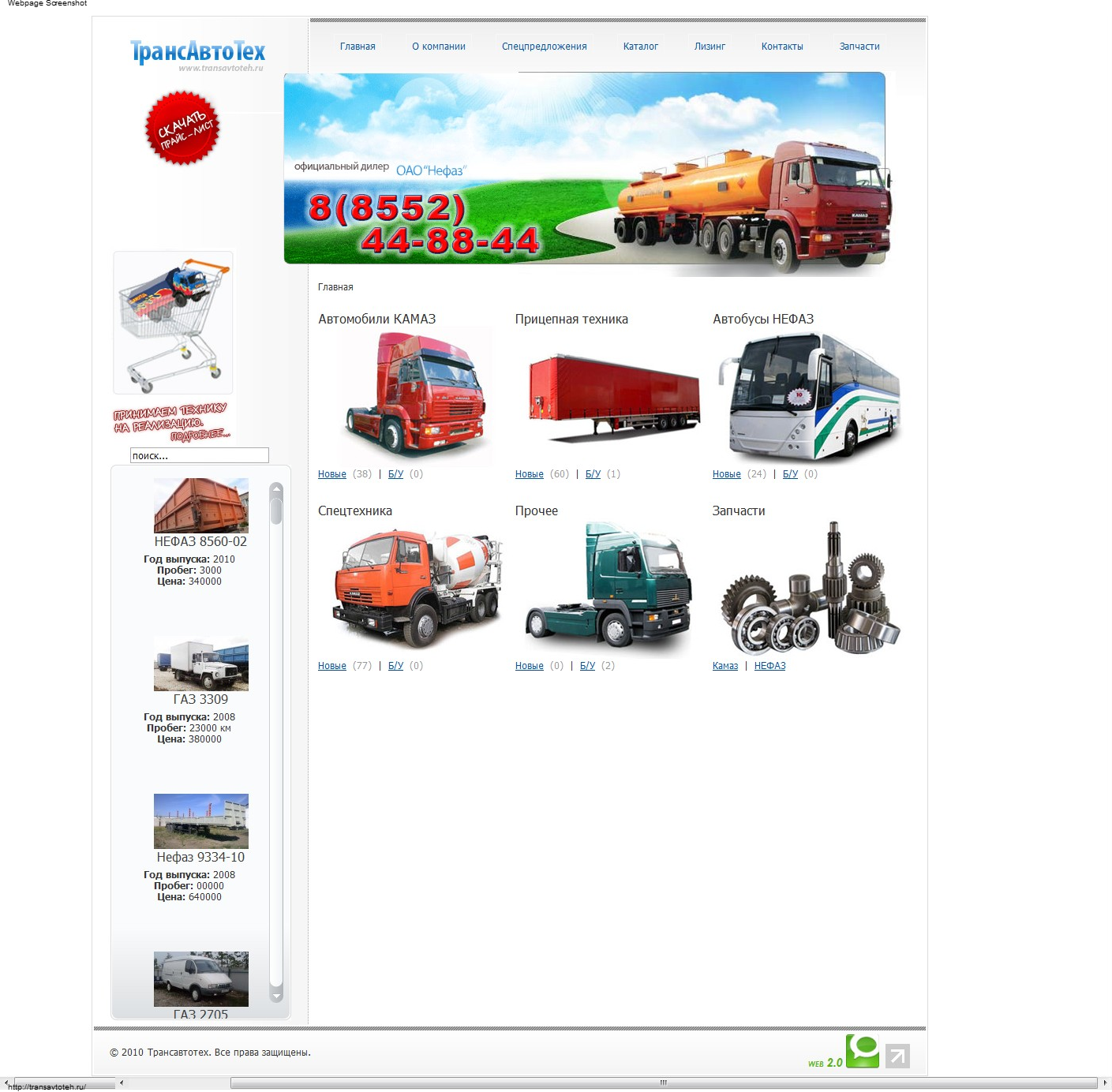Image resolution: width=1112 pixels, height=1092 pixels.
Task: Click the ТрансАвтоТех site logo
Action: coord(196,52)
